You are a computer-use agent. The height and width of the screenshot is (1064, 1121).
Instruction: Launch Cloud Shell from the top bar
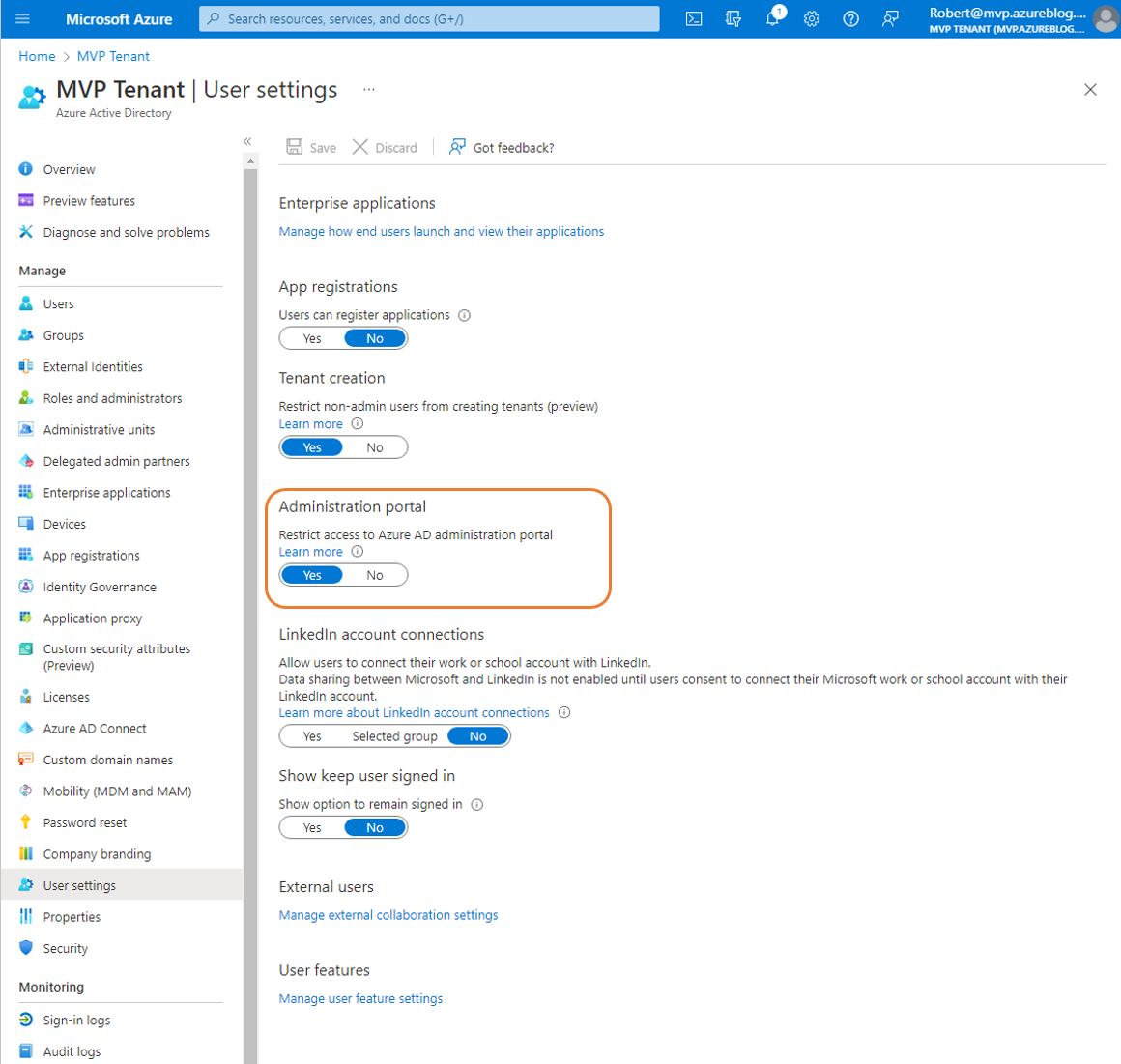(x=694, y=18)
